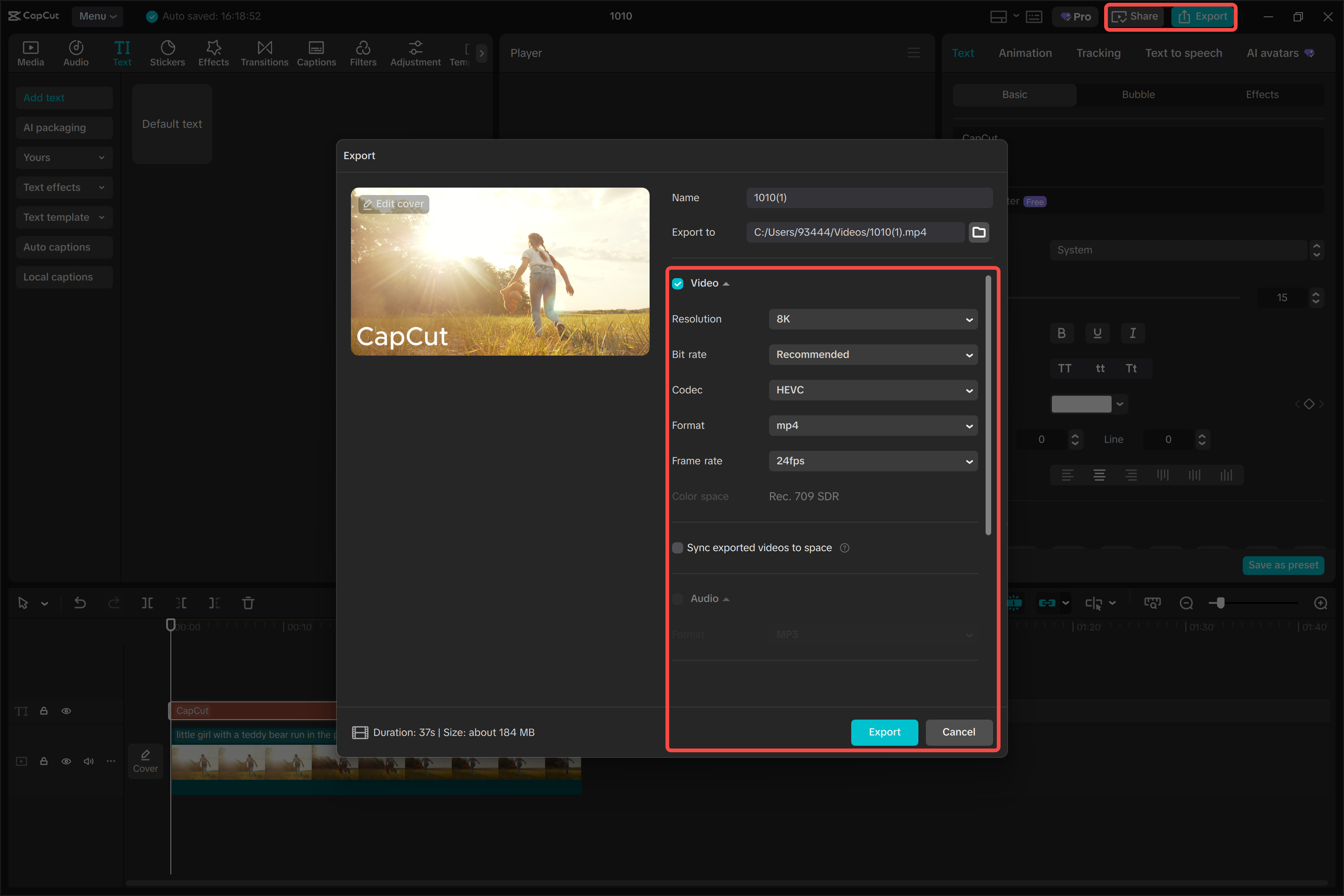Viewport: 1344px width, 896px height.
Task: Uncheck the Video export checkbox
Action: [678, 283]
